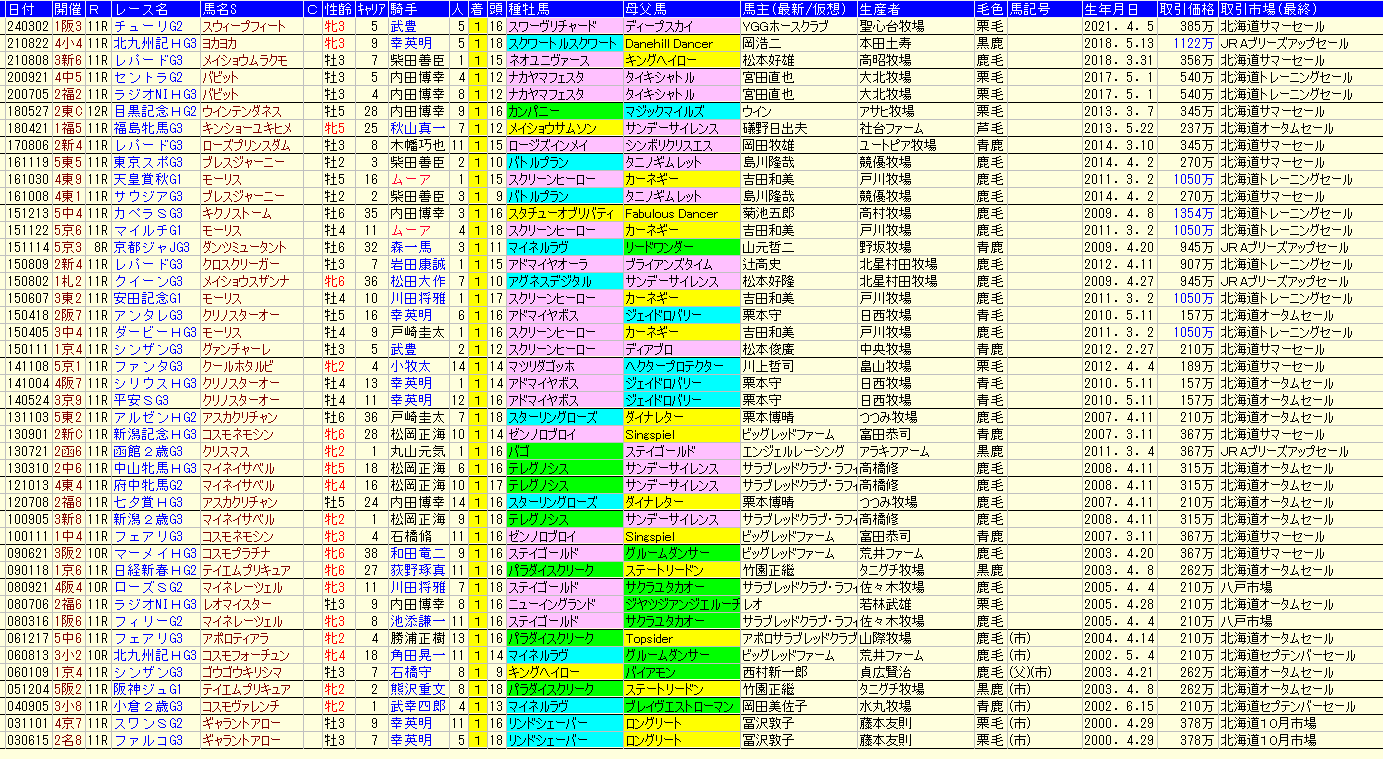Click horse name ウインテンダネス
The image size is (1383, 759).
coord(242,112)
